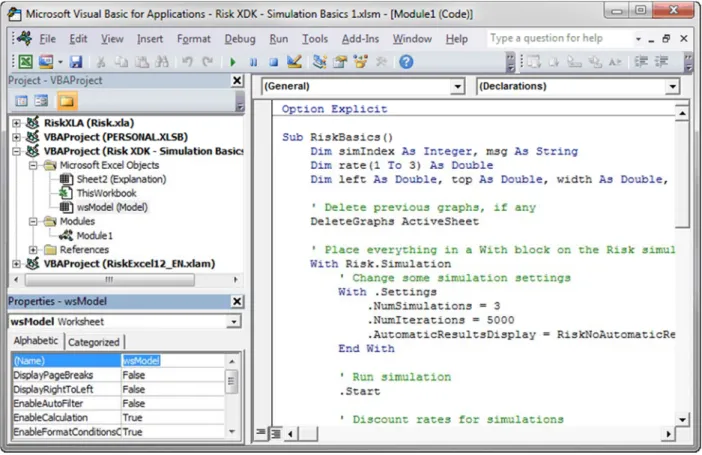Click the DisplayPageBreaks False value
The width and height of the screenshot is (702, 455).
click(x=172, y=375)
